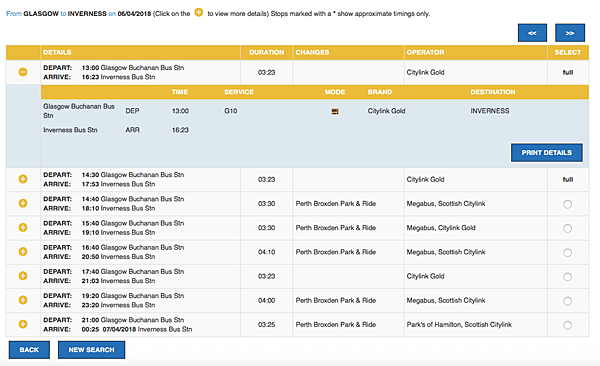Image resolution: width=600 pixels, height=366 pixels.
Task: Click the 04:00 duration value
Action: click(266, 301)
